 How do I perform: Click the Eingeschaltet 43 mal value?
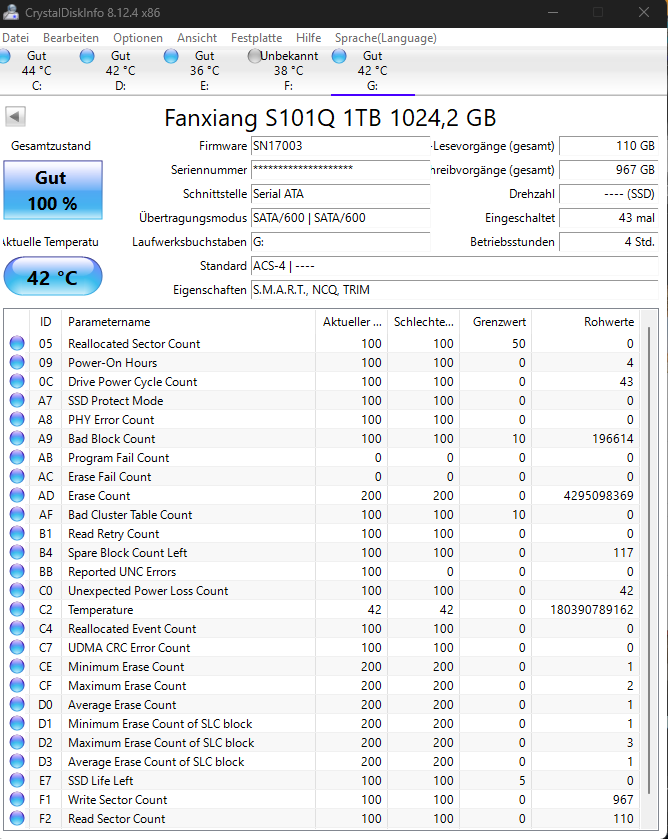pyautogui.click(x=609, y=218)
